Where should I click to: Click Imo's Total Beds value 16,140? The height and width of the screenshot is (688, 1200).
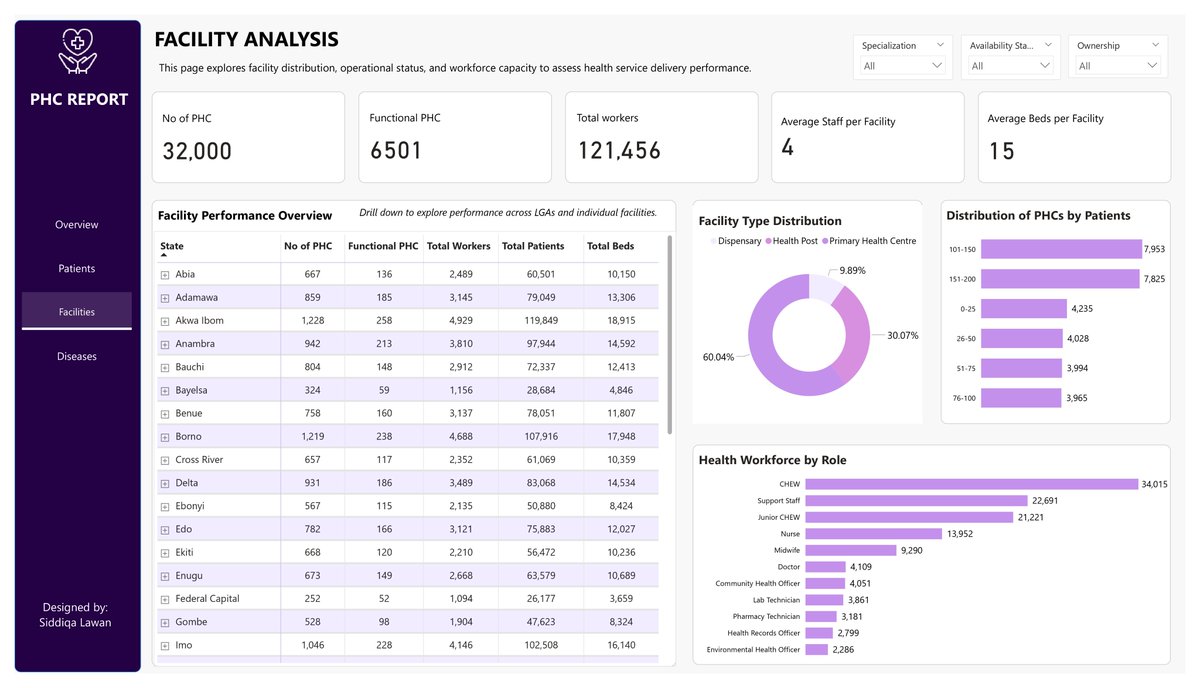coord(621,645)
